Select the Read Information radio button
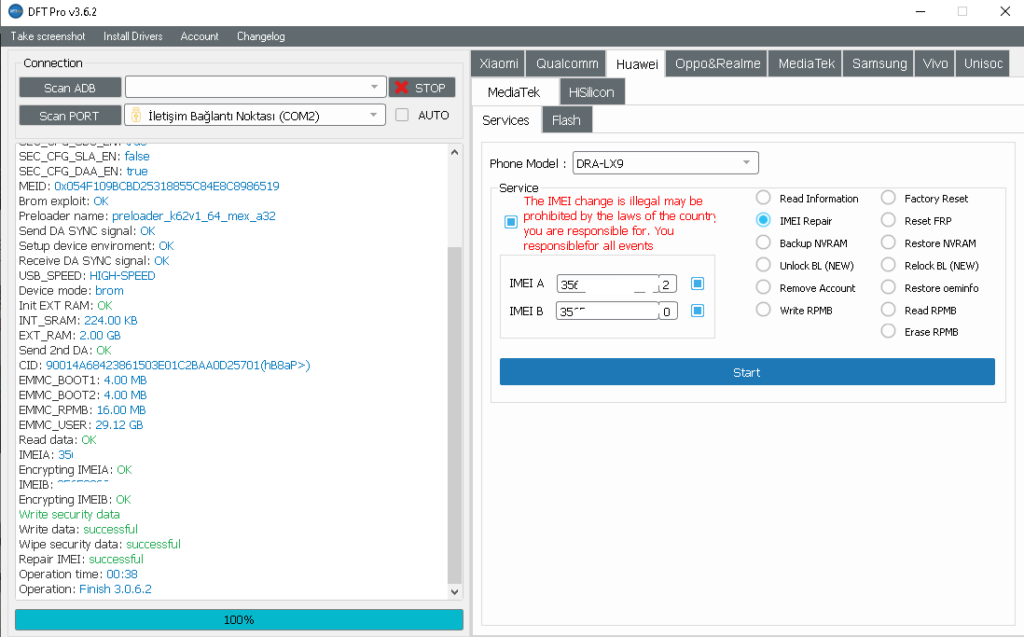Screen dimensions: 1024x637 tap(763, 198)
